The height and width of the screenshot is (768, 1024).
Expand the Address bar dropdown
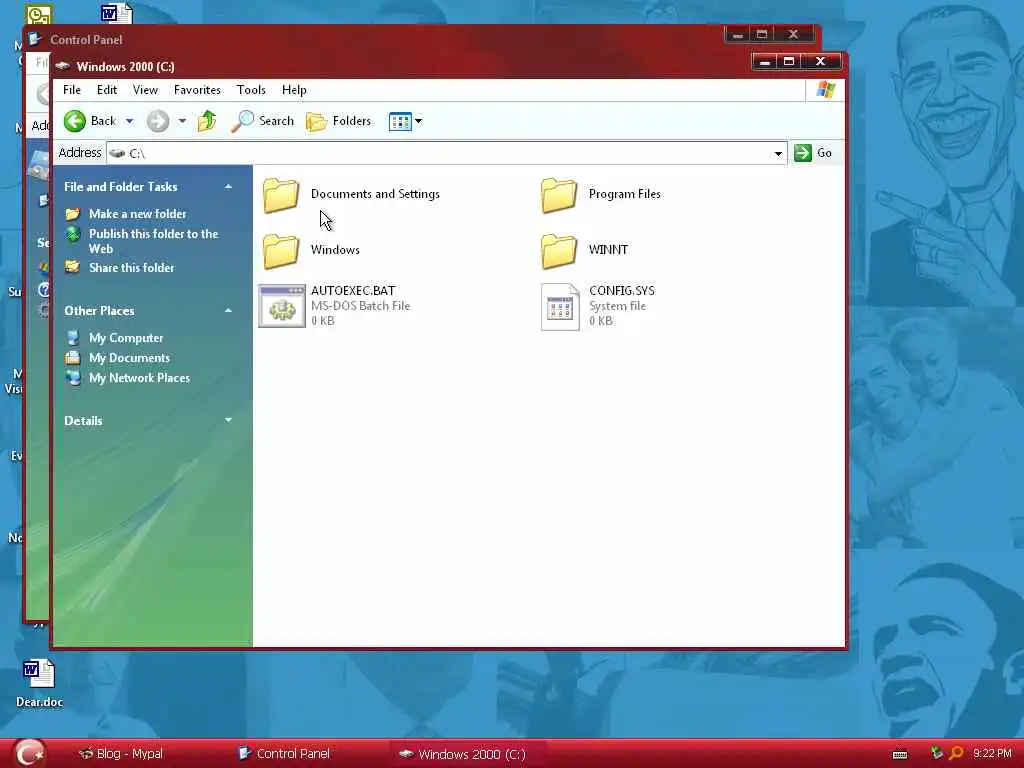778,153
